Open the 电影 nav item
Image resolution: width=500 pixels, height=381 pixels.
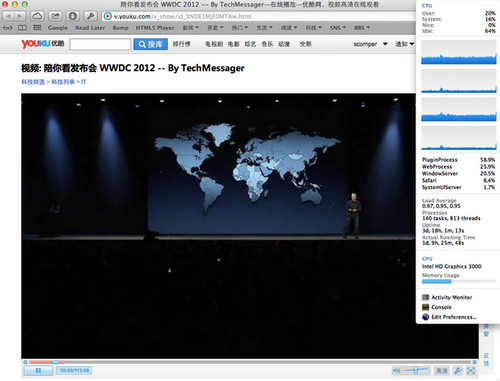(x=234, y=44)
